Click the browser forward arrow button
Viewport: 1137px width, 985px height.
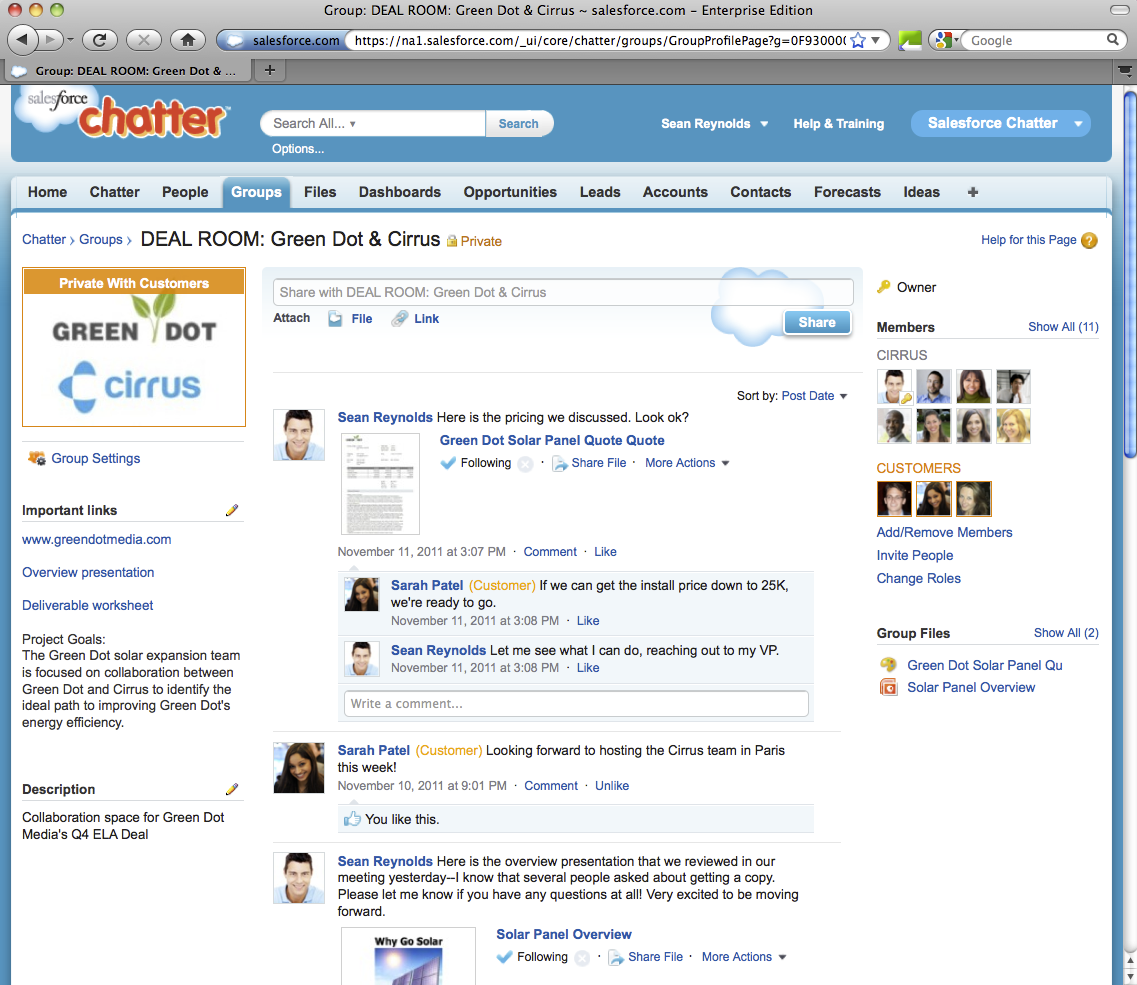(49, 40)
